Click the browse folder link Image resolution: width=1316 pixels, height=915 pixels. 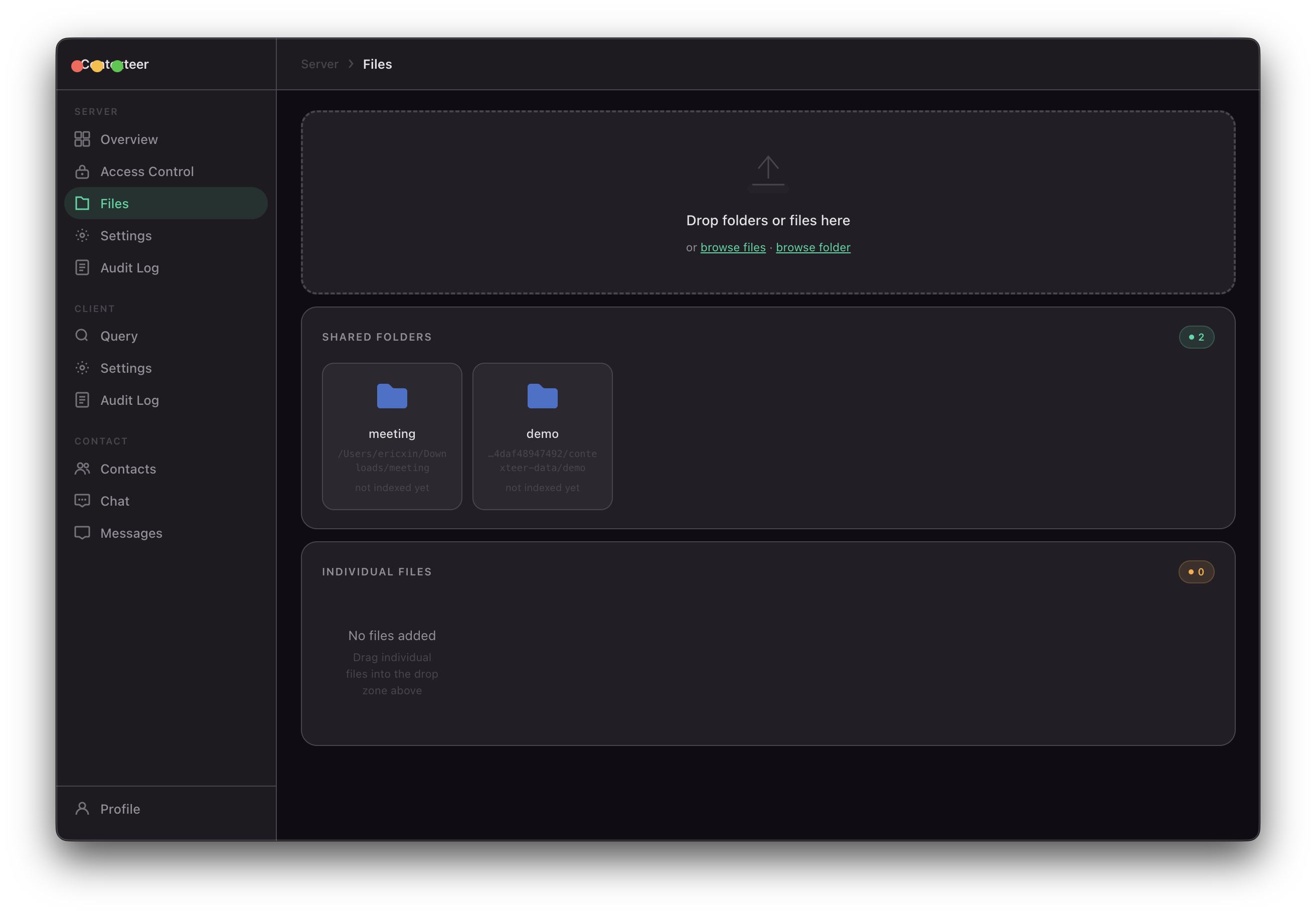(x=813, y=247)
